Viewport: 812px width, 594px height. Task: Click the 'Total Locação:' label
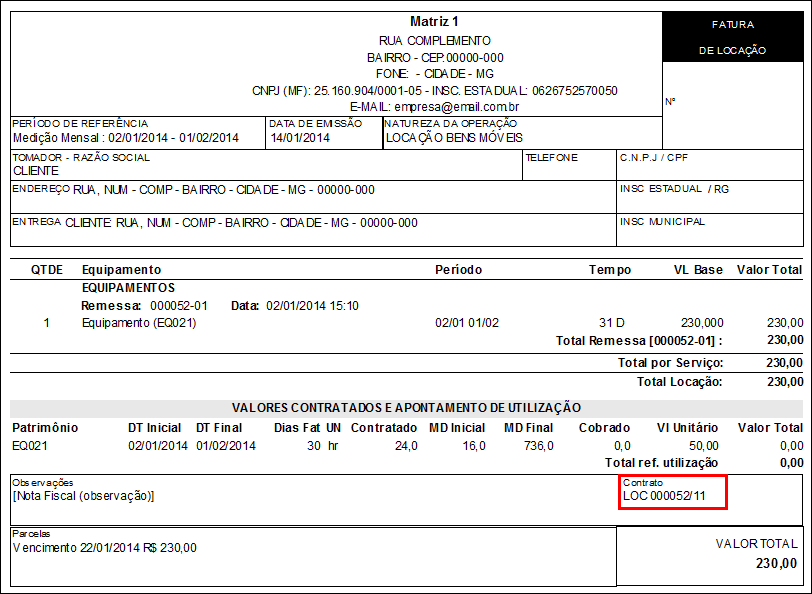pyautogui.click(x=679, y=382)
